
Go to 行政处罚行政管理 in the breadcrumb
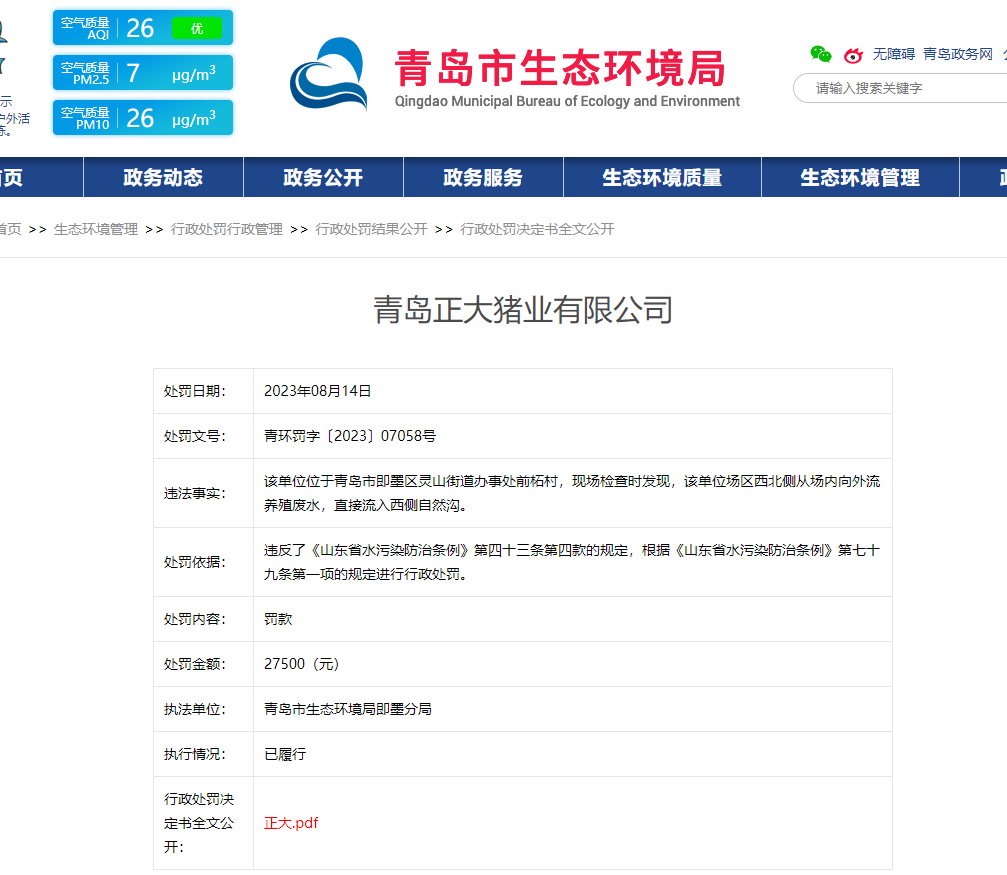click(227, 229)
